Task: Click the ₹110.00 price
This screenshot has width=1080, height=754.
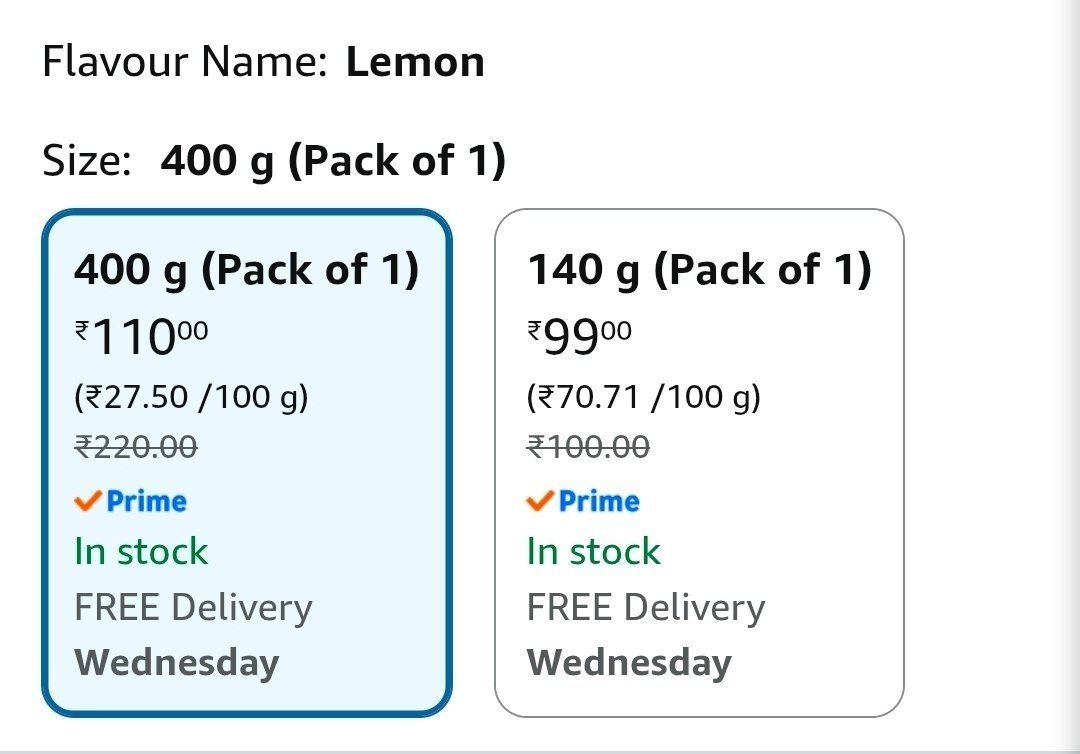Action: click(x=141, y=337)
